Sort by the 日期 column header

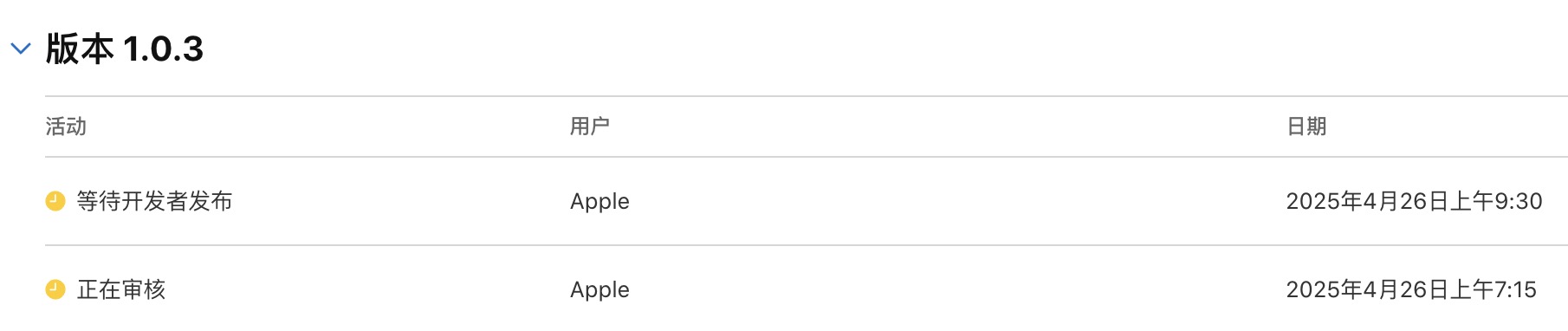coord(1306,127)
